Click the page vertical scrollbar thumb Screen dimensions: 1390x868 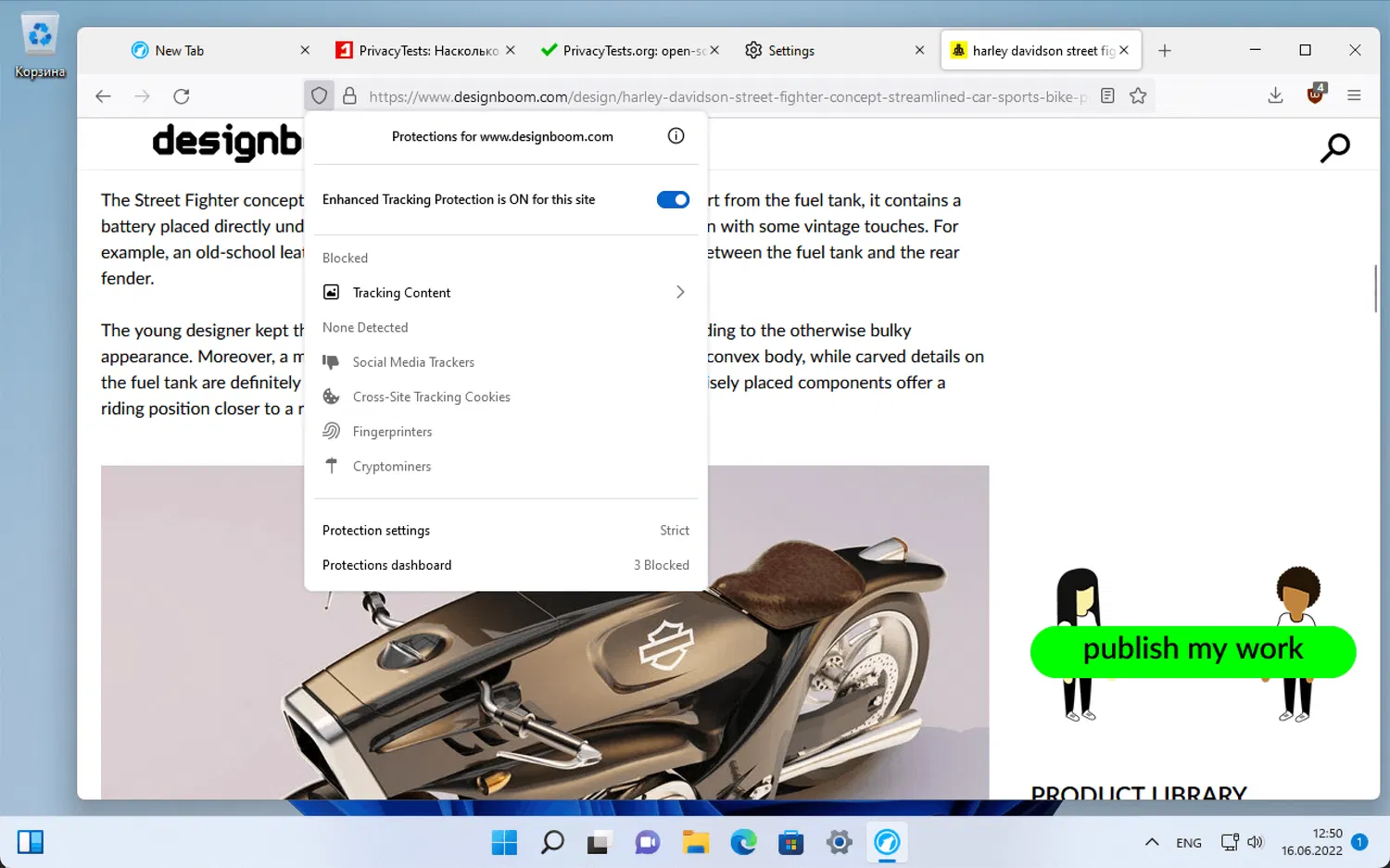(x=1375, y=287)
